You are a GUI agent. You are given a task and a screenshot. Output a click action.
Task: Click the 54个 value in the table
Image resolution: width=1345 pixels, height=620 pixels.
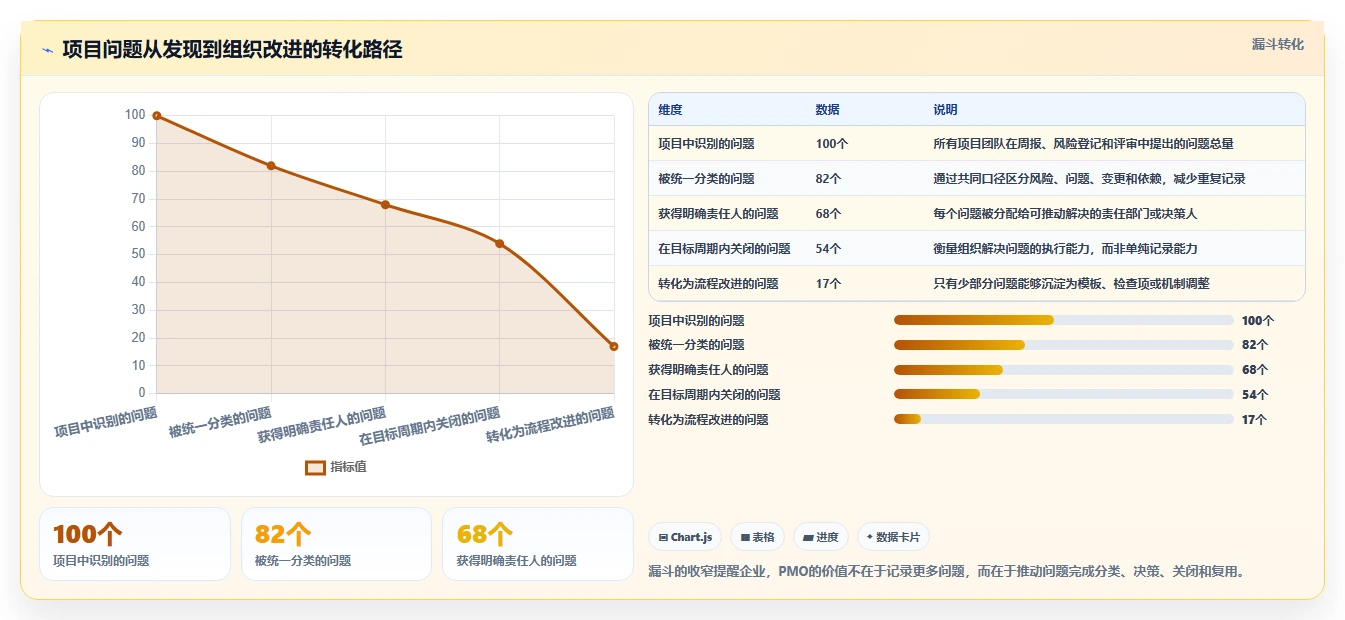click(x=829, y=249)
